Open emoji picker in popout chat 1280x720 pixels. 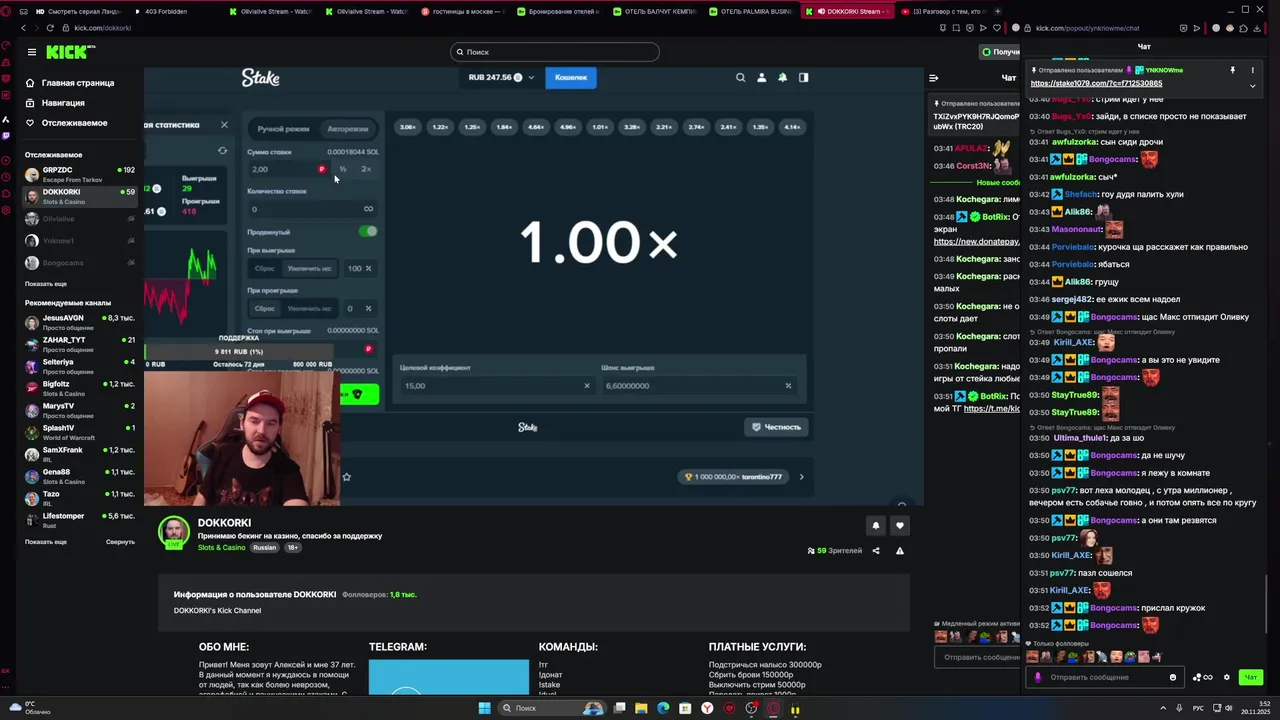pyautogui.click(x=1173, y=677)
